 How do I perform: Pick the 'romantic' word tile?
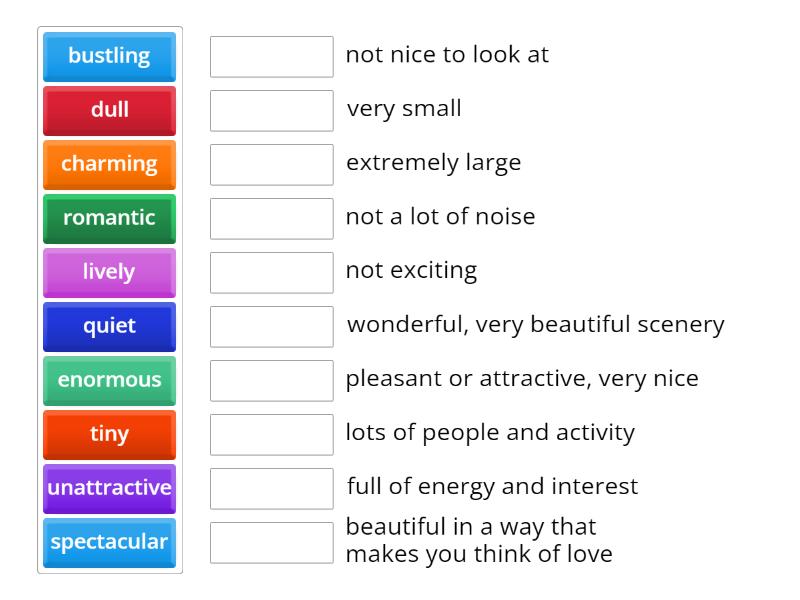coord(109,219)
